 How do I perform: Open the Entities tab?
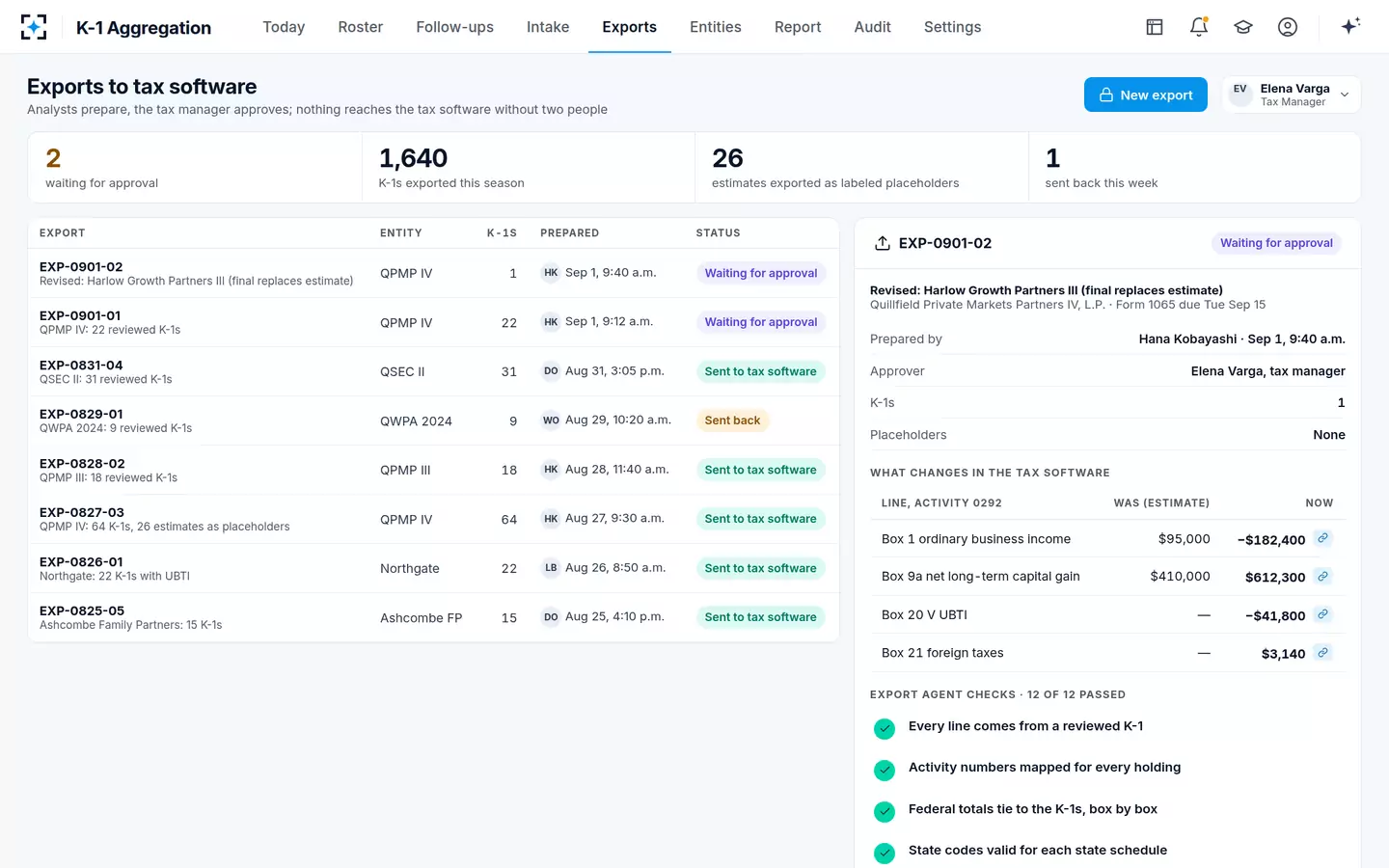716,27
